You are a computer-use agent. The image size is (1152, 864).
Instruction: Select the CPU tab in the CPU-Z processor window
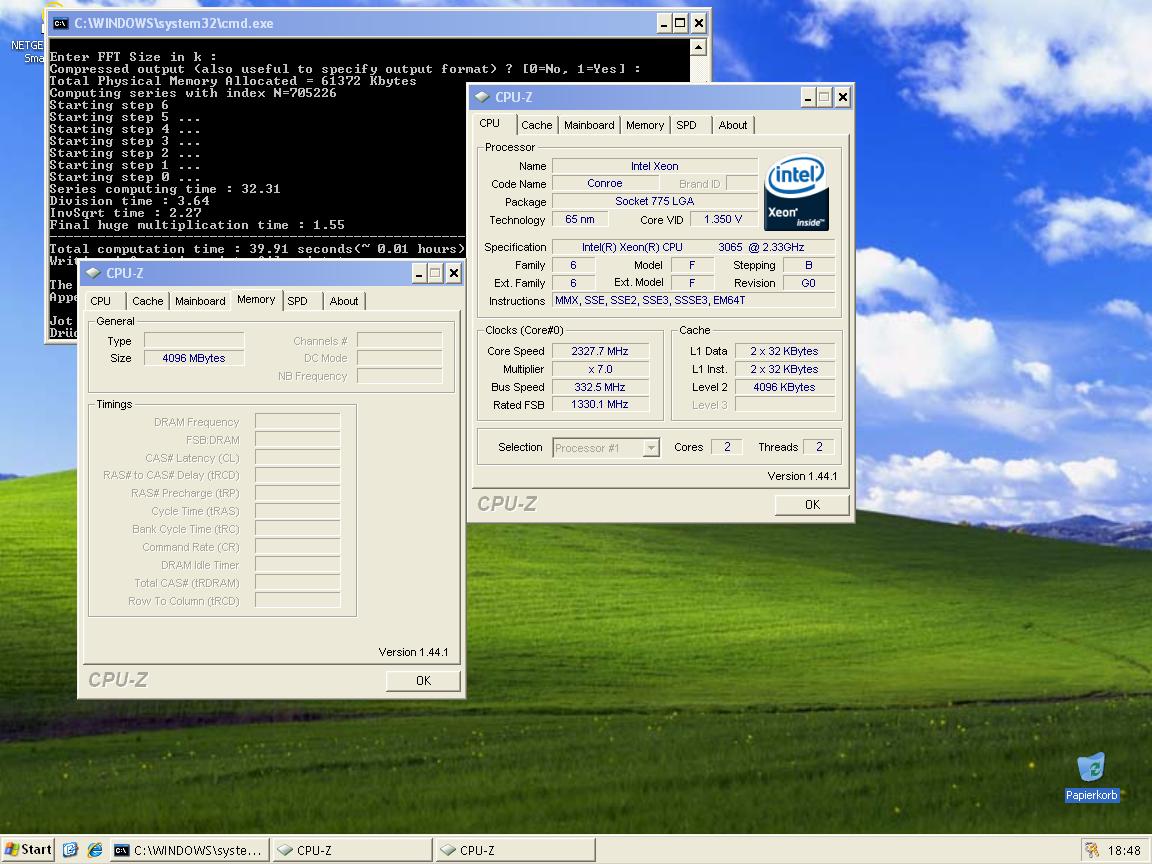[x=489, y=123]
